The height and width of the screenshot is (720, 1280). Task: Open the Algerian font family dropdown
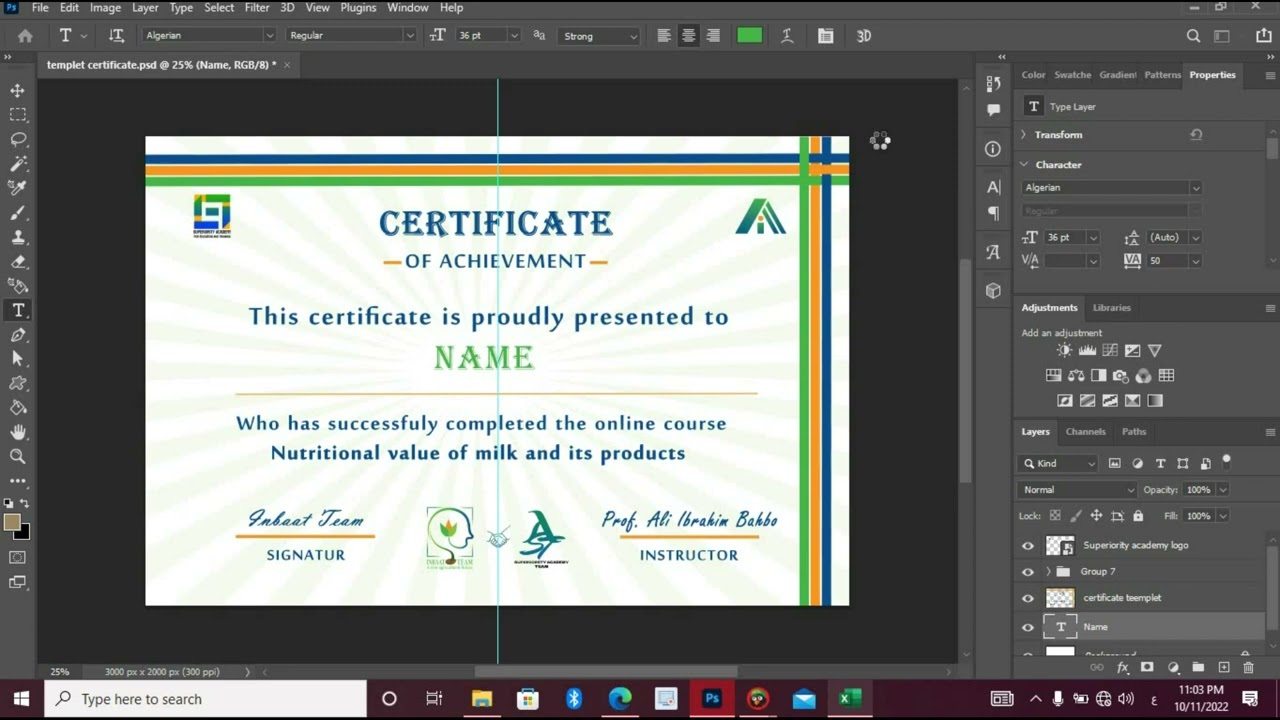(209, 35)
